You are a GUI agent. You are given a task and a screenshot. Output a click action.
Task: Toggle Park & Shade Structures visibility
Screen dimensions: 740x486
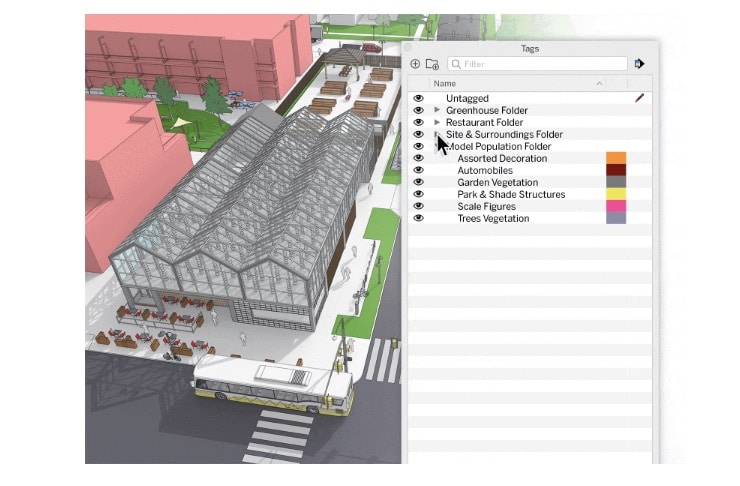[418, 194]
